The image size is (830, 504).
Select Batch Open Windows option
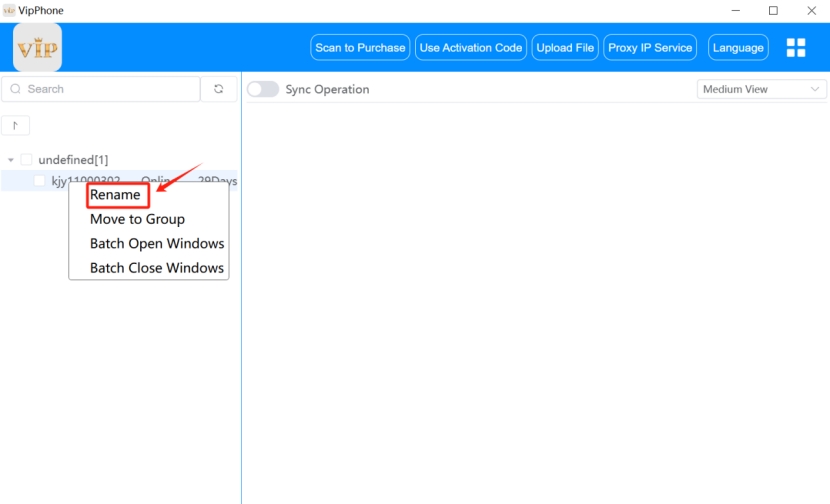[x=157, y=244]
